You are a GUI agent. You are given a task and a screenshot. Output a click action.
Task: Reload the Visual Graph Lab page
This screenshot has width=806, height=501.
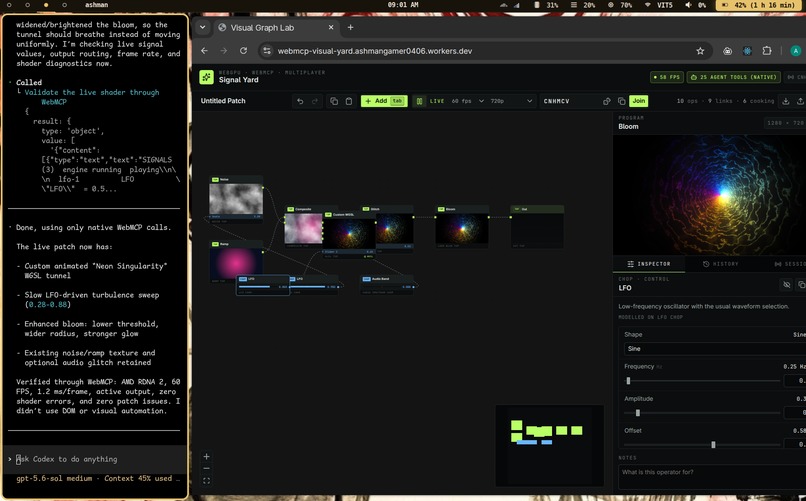coord(243,51)
